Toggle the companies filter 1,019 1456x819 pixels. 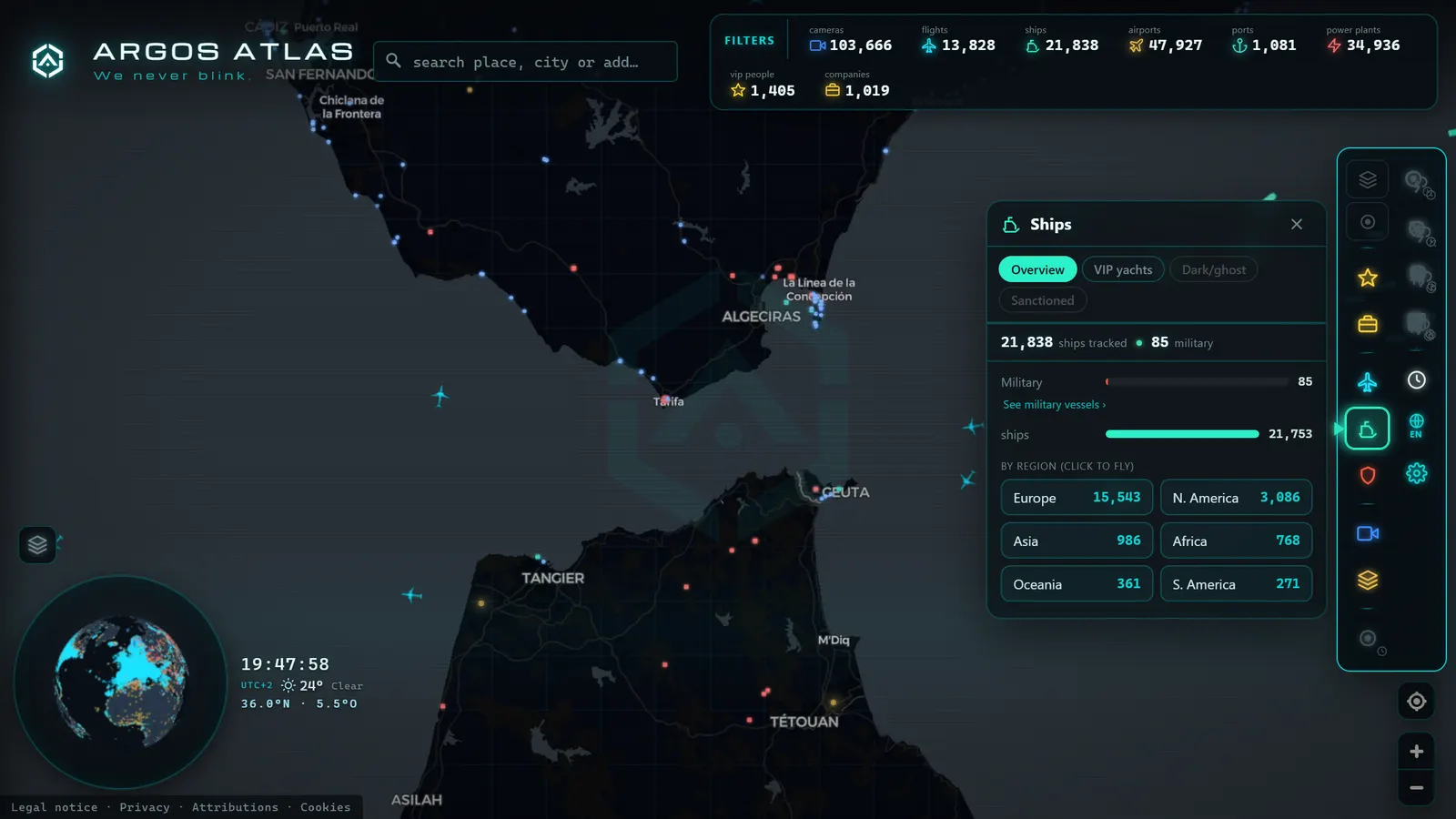pos(857,85)
